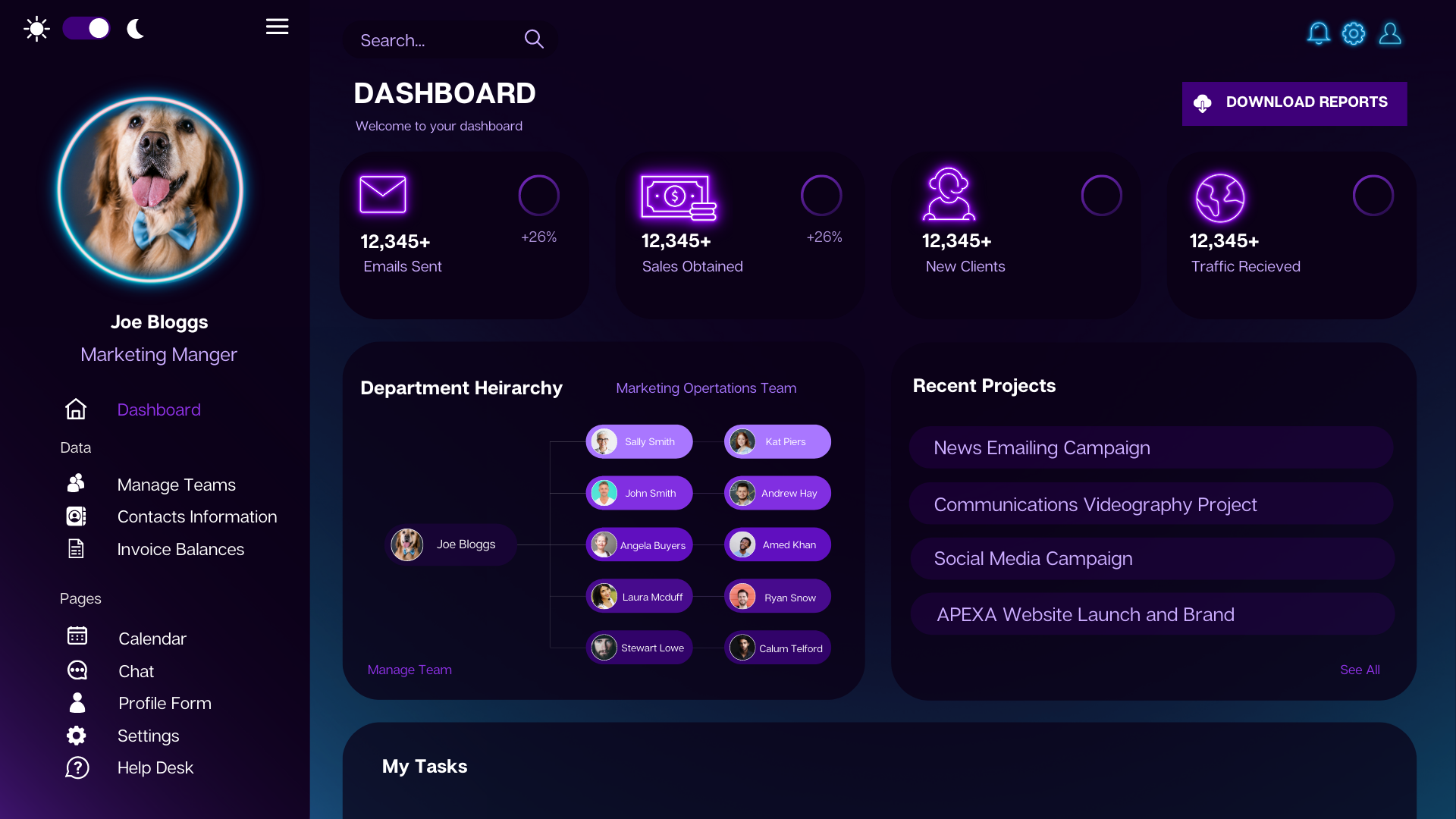The image size is (1456, 819).
Task: Select Stewart Lowe in hierarchy
Action: coord(639,648)
